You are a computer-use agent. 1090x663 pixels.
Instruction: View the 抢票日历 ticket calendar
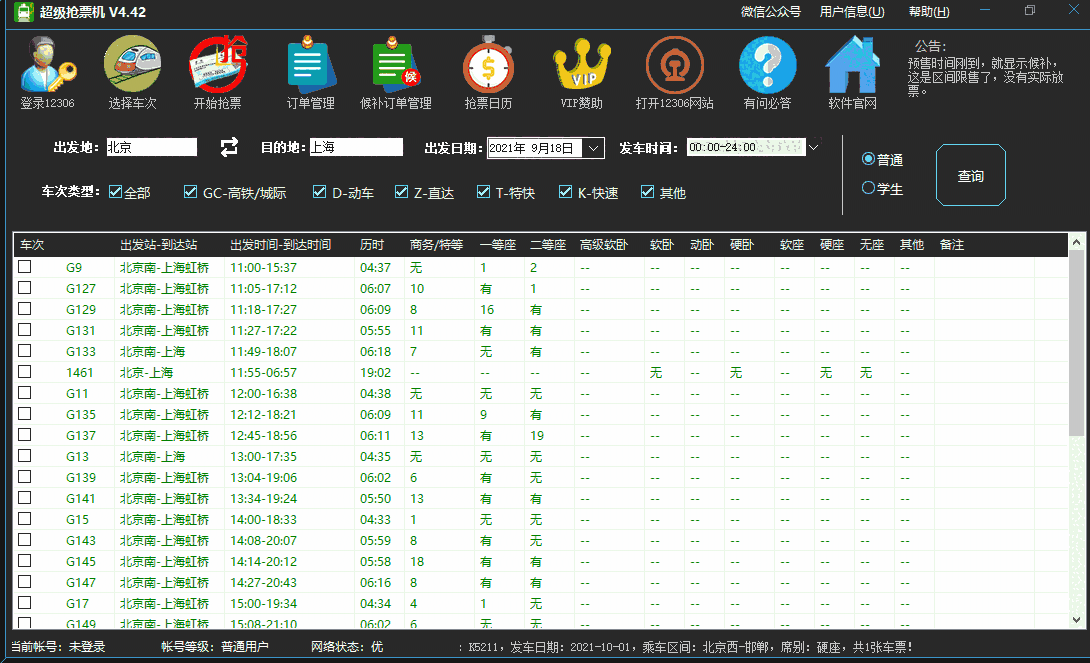click(489, 70)
